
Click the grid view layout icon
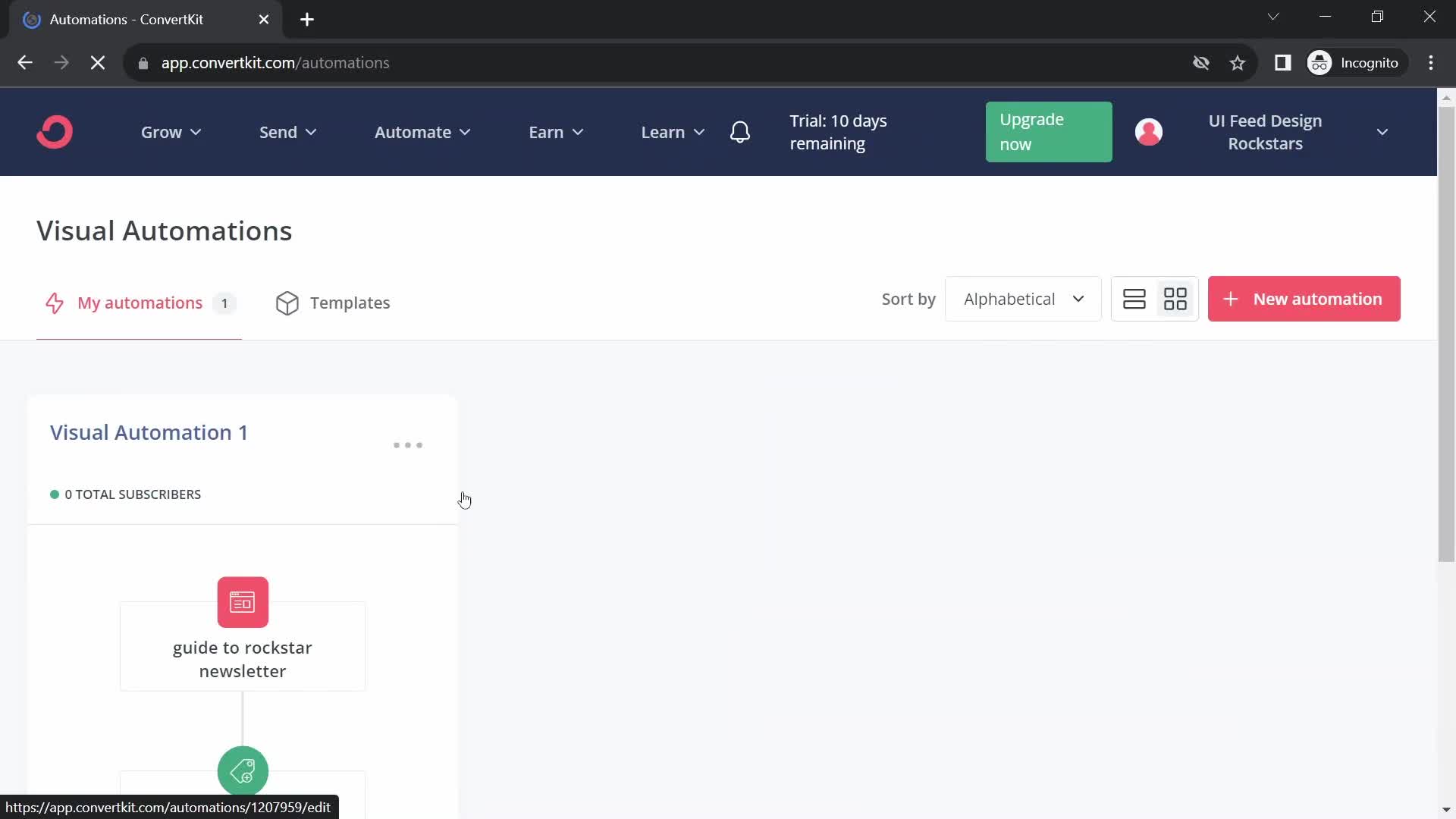coord(1175,299)
